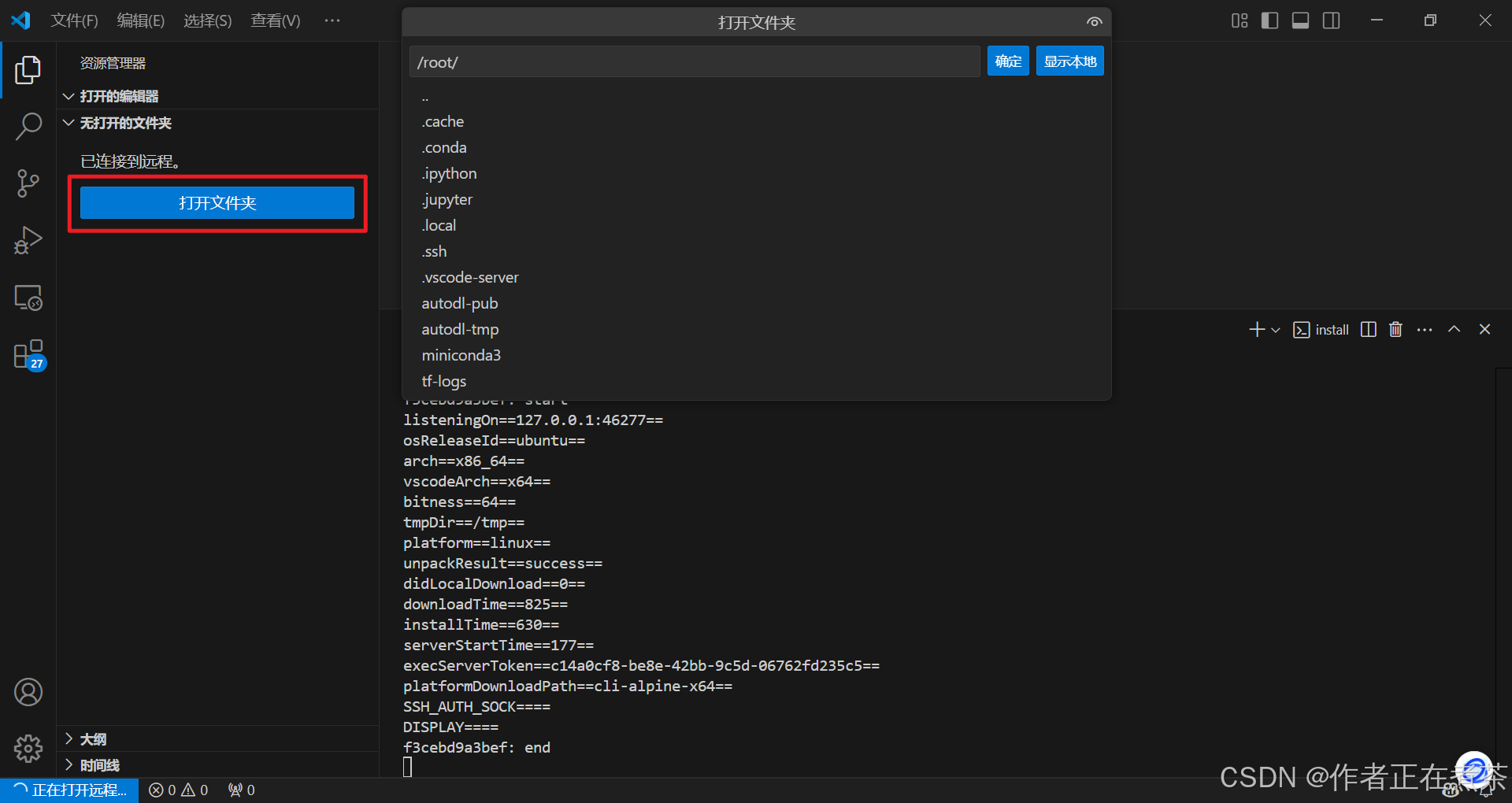
Task: Open the 查看(V) menu
Action: click(x=274, y=20)
